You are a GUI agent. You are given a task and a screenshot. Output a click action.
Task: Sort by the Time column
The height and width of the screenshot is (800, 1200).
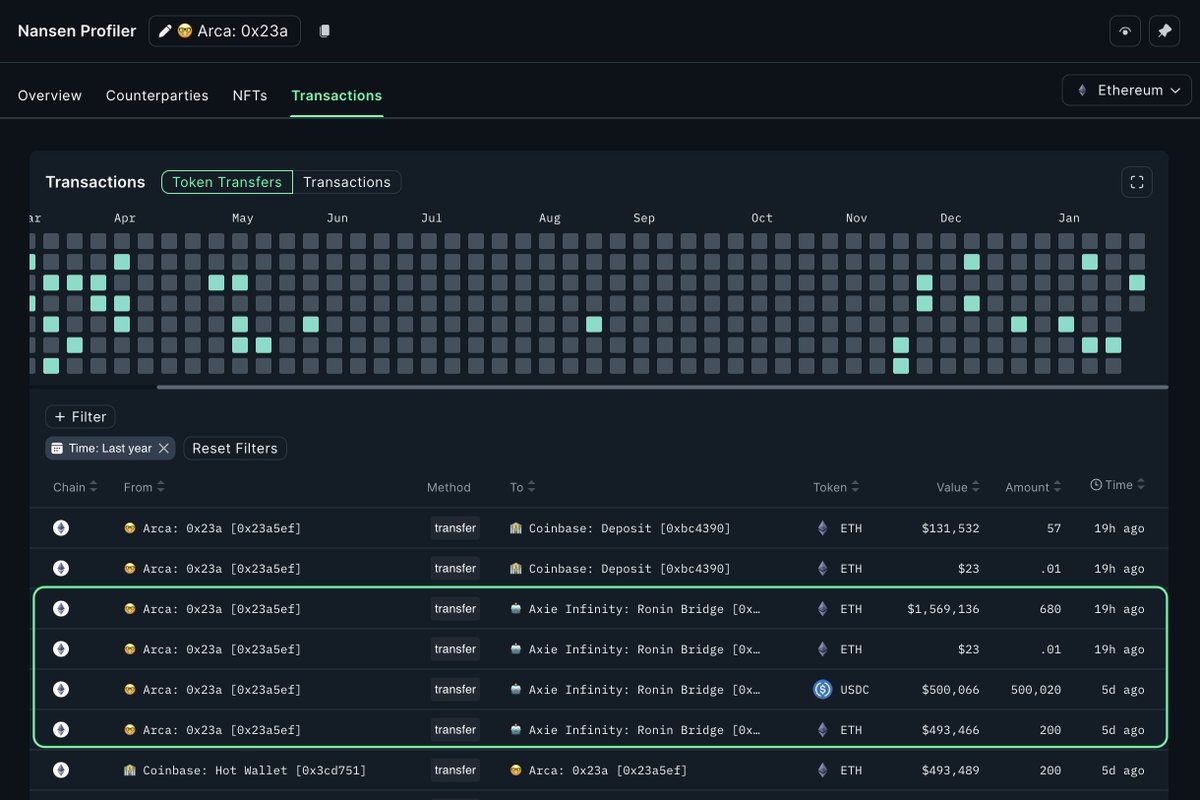pos(1118,485)
